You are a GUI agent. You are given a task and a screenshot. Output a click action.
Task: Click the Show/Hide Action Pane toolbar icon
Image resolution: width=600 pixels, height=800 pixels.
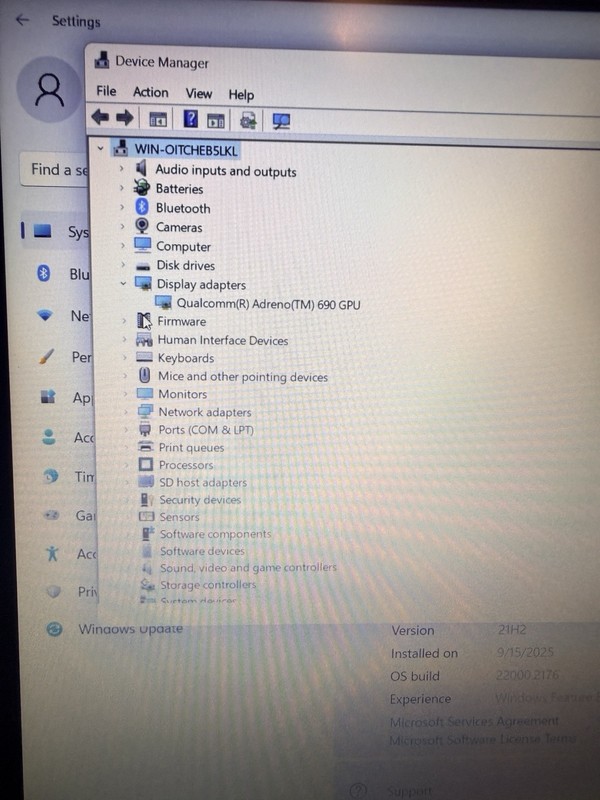tap(216, 121)
